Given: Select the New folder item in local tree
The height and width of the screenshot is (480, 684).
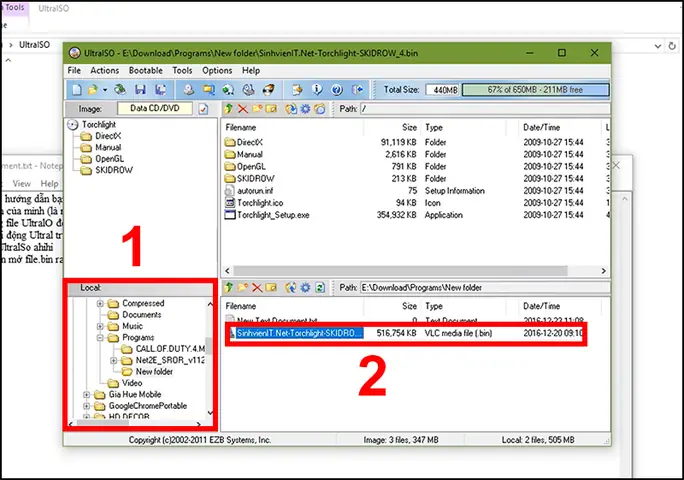Looking at the screenshot, I should (x=154, y=372).
